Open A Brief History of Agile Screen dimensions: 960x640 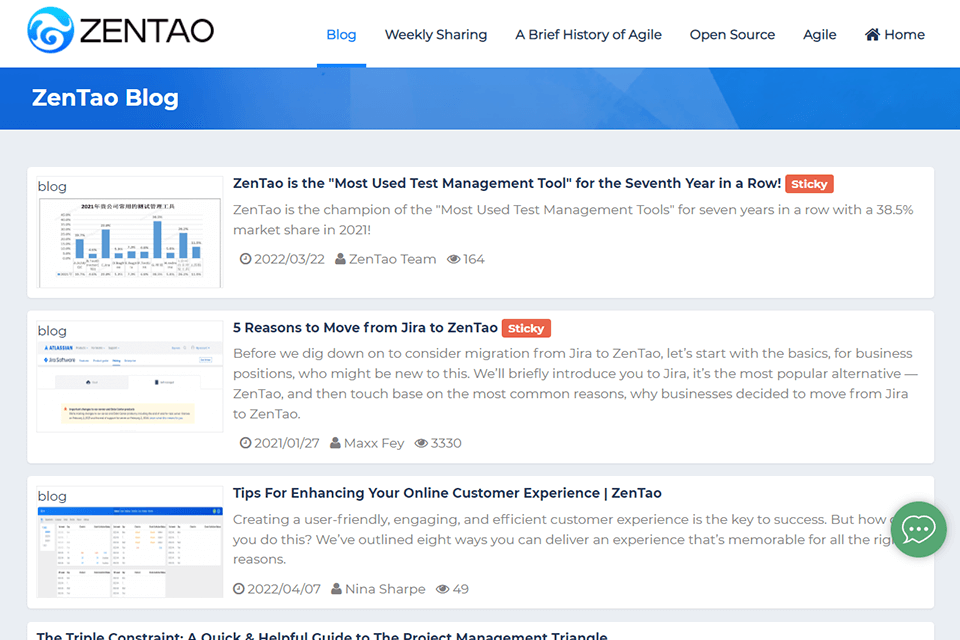[588, 34]
